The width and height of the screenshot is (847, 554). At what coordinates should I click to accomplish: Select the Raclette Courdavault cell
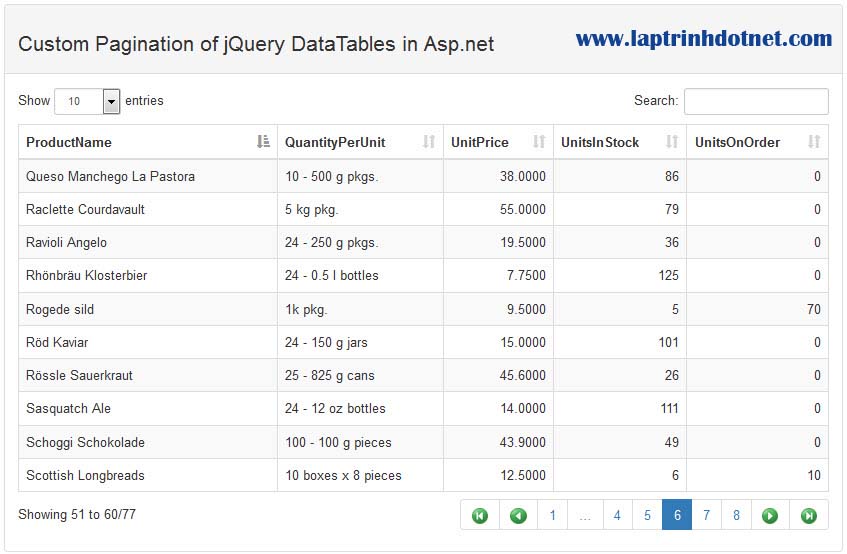(148, 209)
